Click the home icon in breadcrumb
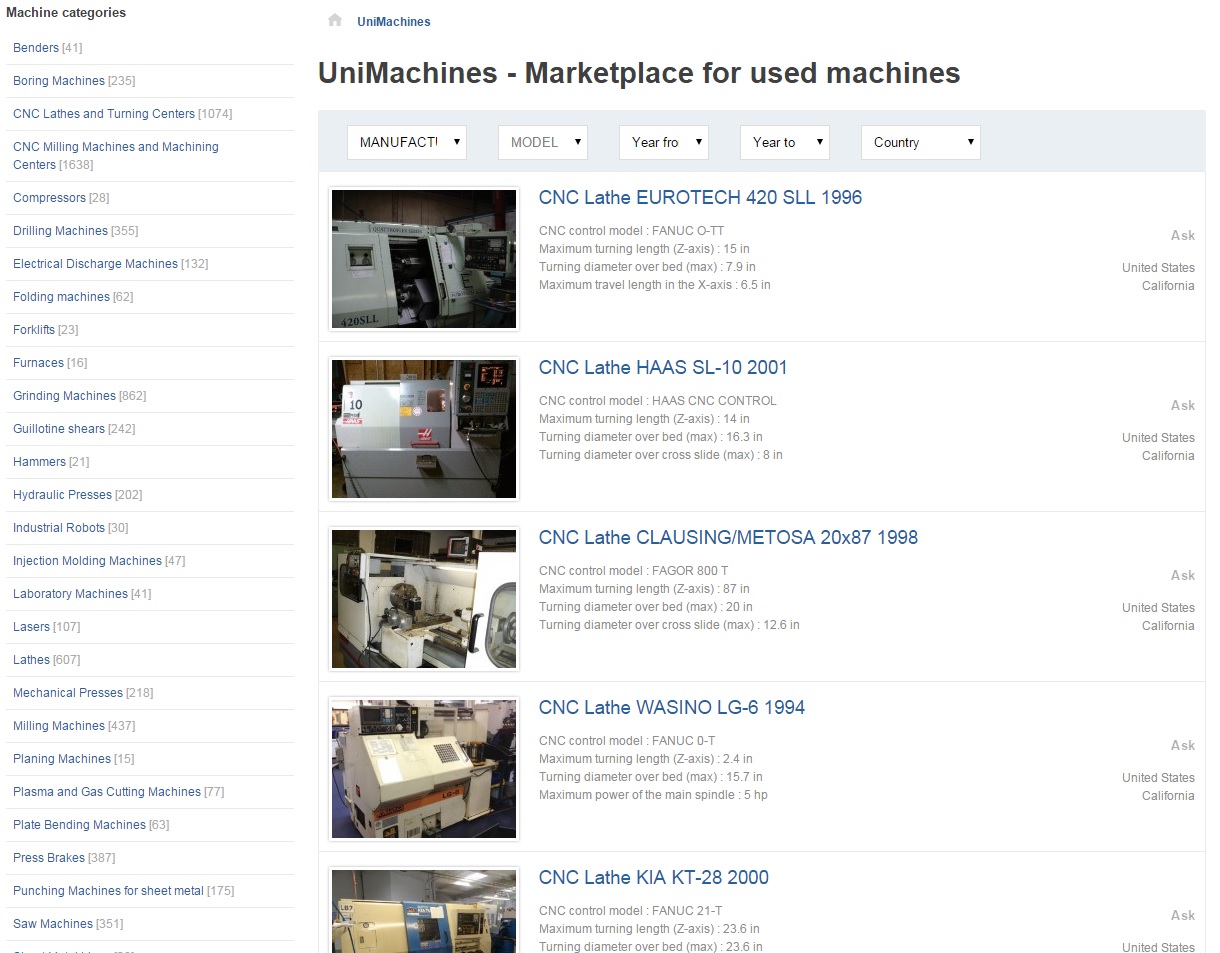The image size is (1220, 953). (335, 20)
